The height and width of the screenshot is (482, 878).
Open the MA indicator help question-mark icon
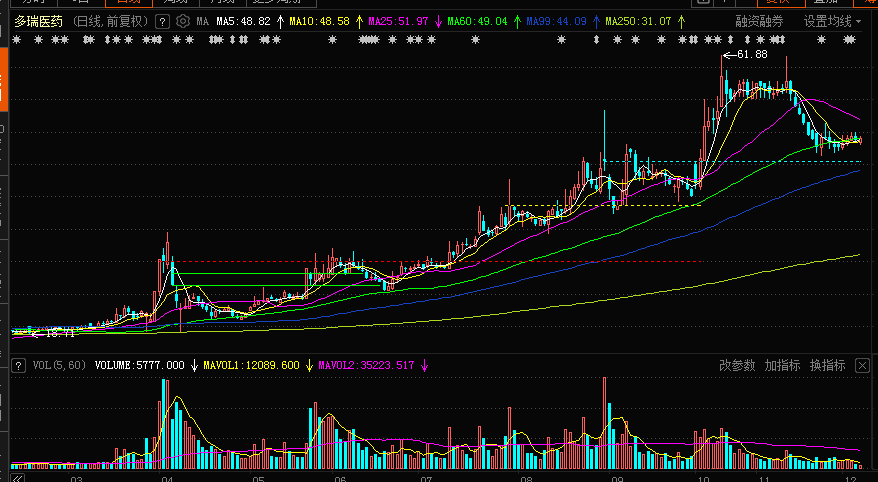tap(162, 22)
